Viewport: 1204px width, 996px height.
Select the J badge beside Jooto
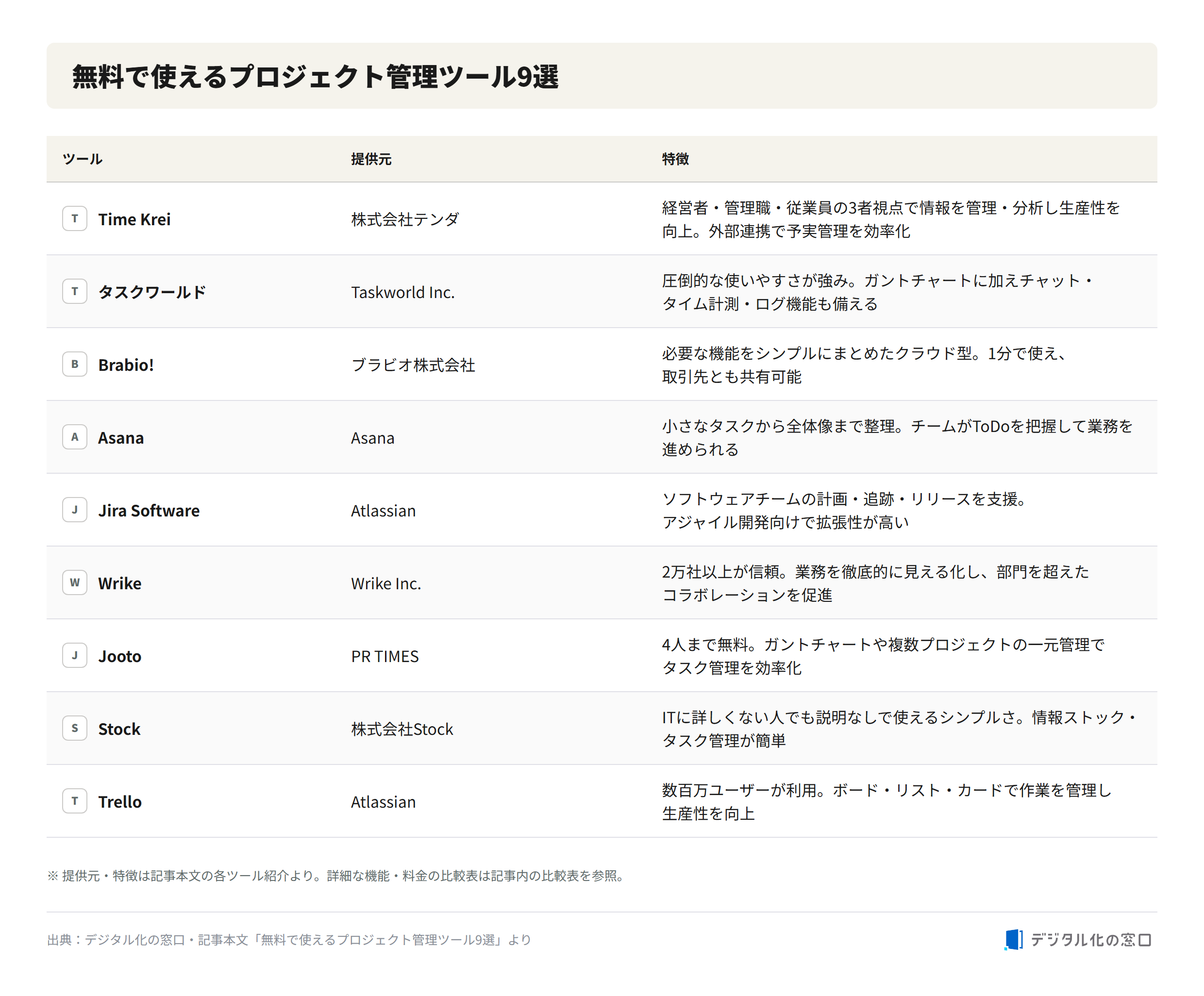coord(75,655)
